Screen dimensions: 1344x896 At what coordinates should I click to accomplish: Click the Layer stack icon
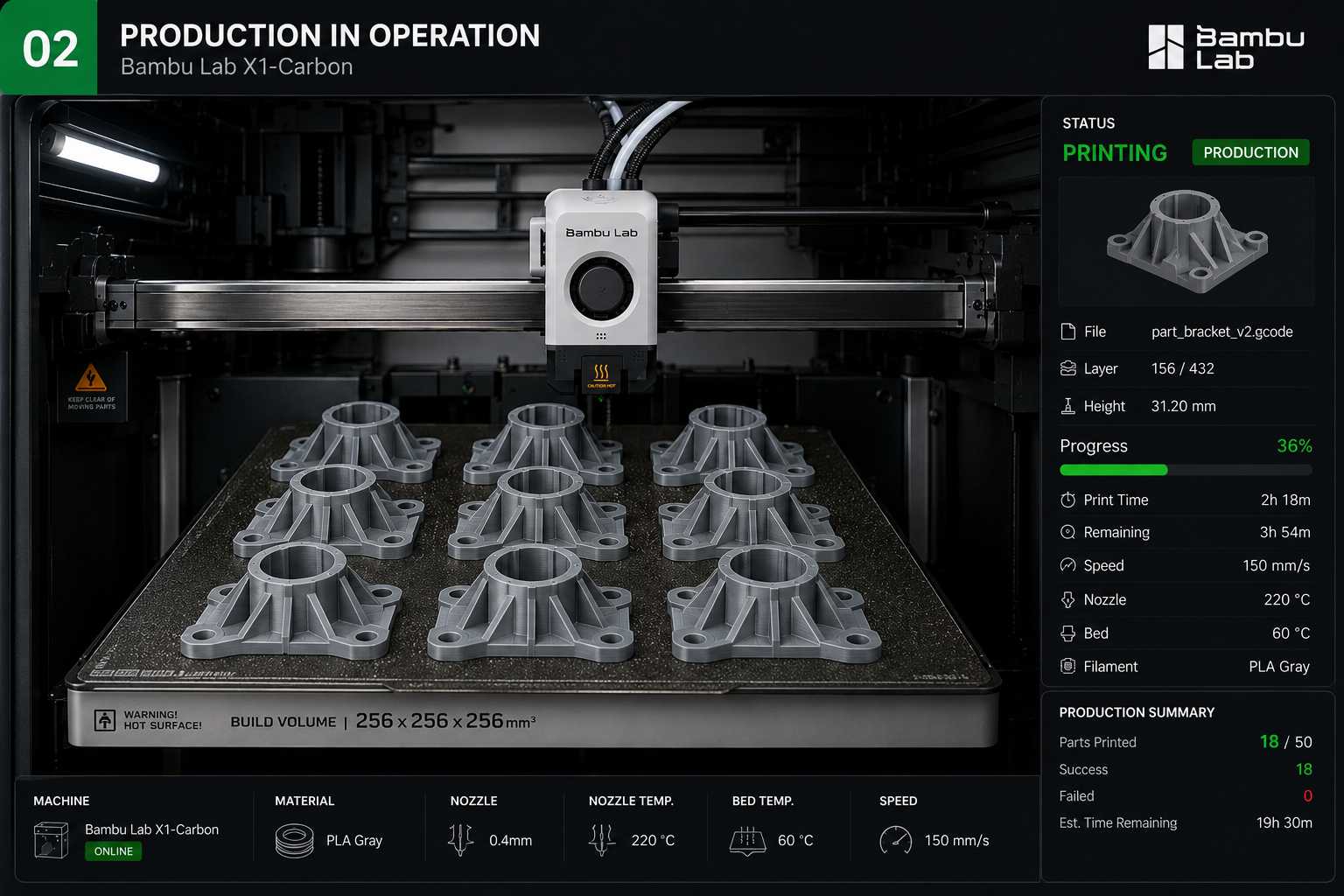pyautogui.click(x=1067, y=368)
